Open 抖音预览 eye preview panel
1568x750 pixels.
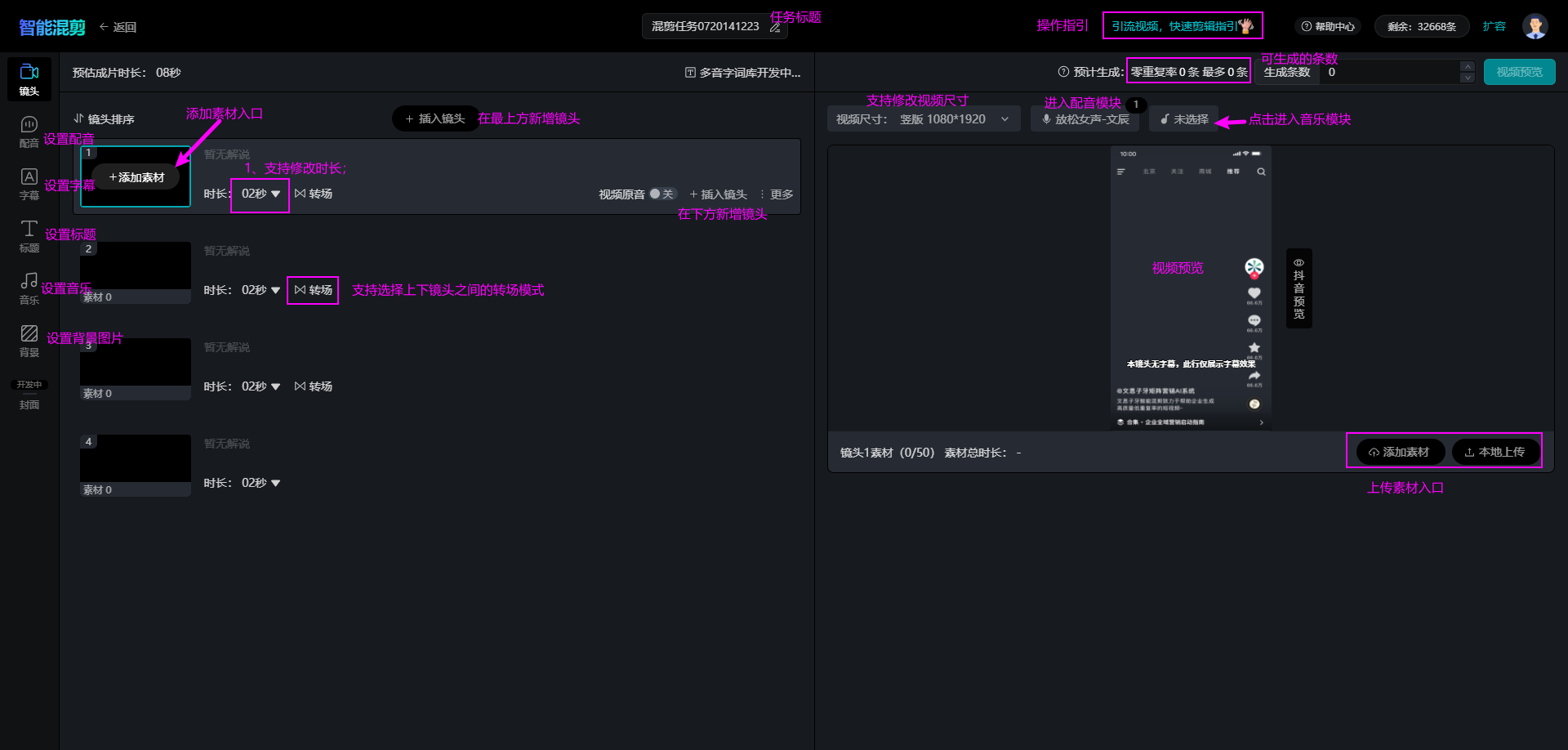point(1298,288)
